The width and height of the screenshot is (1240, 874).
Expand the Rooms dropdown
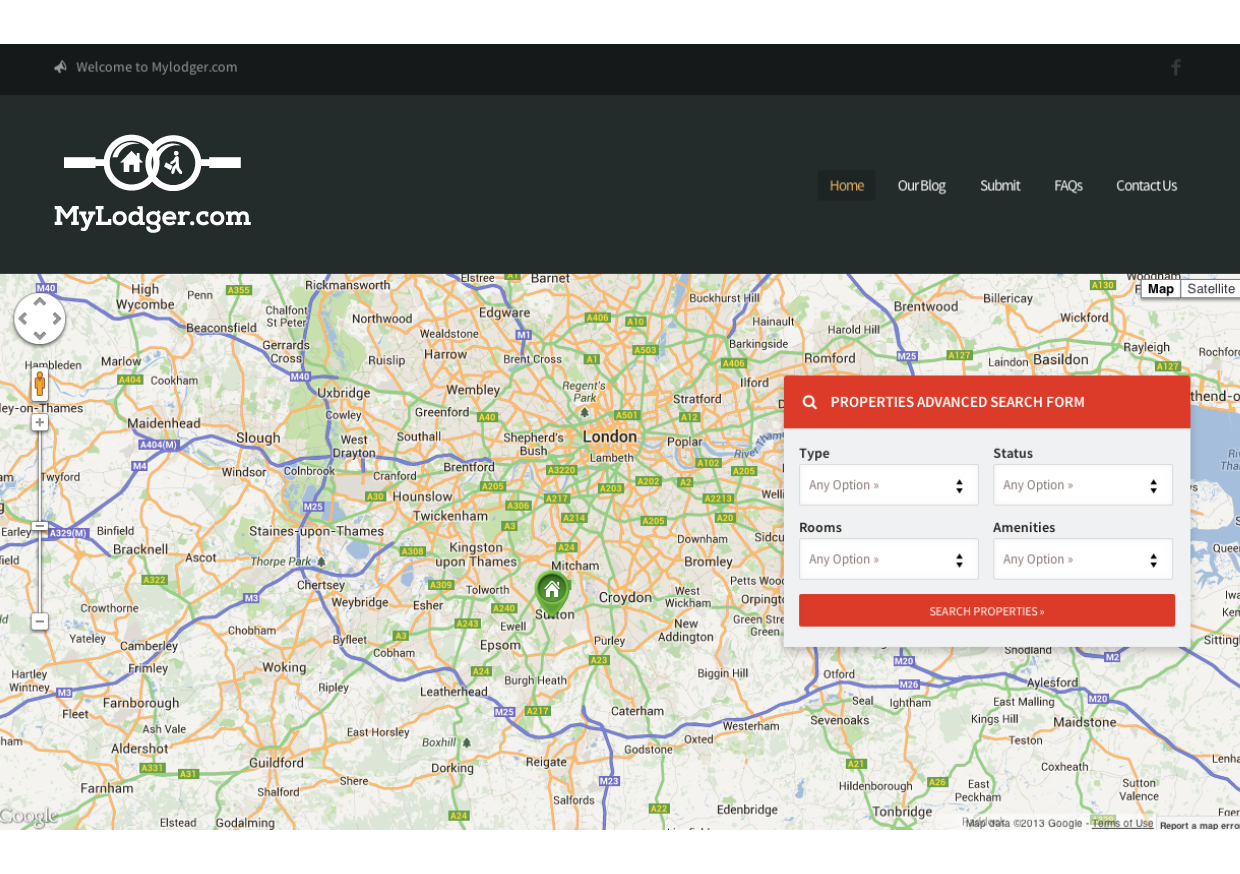pyautogui.click(x=889, y=559)
